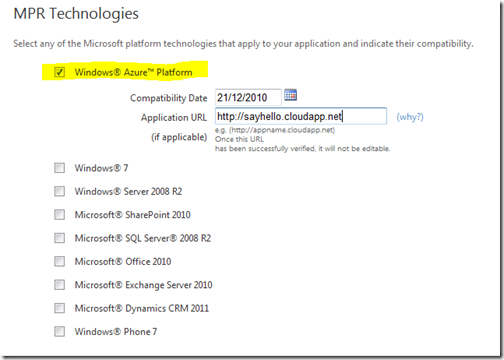Tick the Microsoft SharePoint 2010 checkbox
Viewport: 504px width, 360px height.
pos(60,214)
